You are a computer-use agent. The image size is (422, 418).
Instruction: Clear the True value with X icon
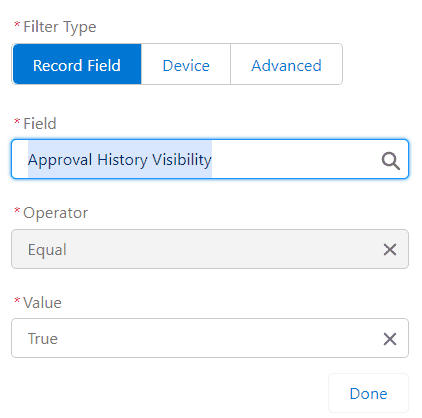coord(390,339)
